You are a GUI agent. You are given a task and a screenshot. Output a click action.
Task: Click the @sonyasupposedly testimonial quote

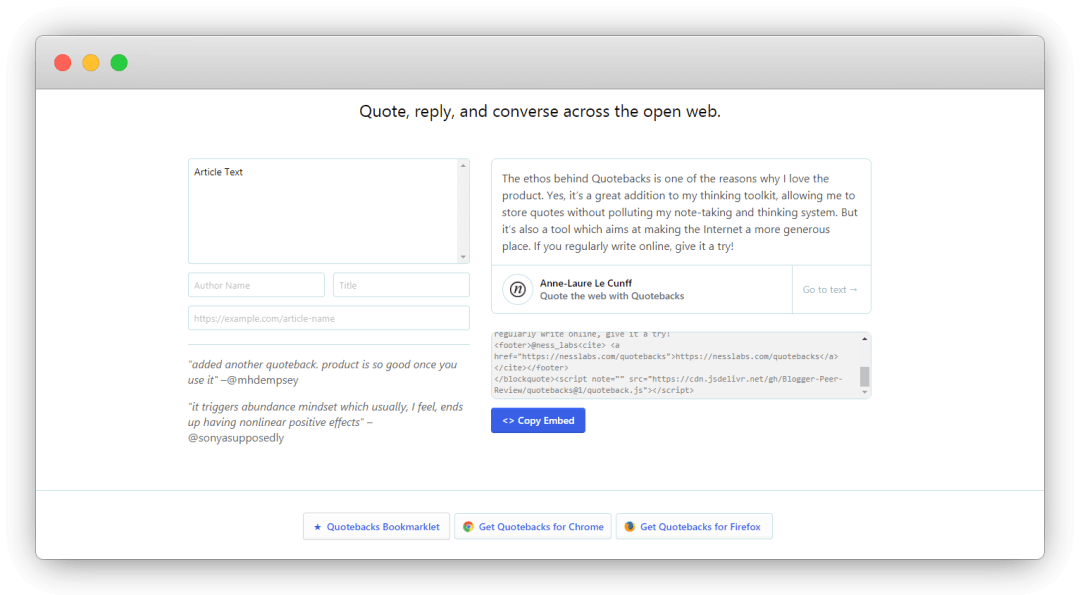[326, 422]
